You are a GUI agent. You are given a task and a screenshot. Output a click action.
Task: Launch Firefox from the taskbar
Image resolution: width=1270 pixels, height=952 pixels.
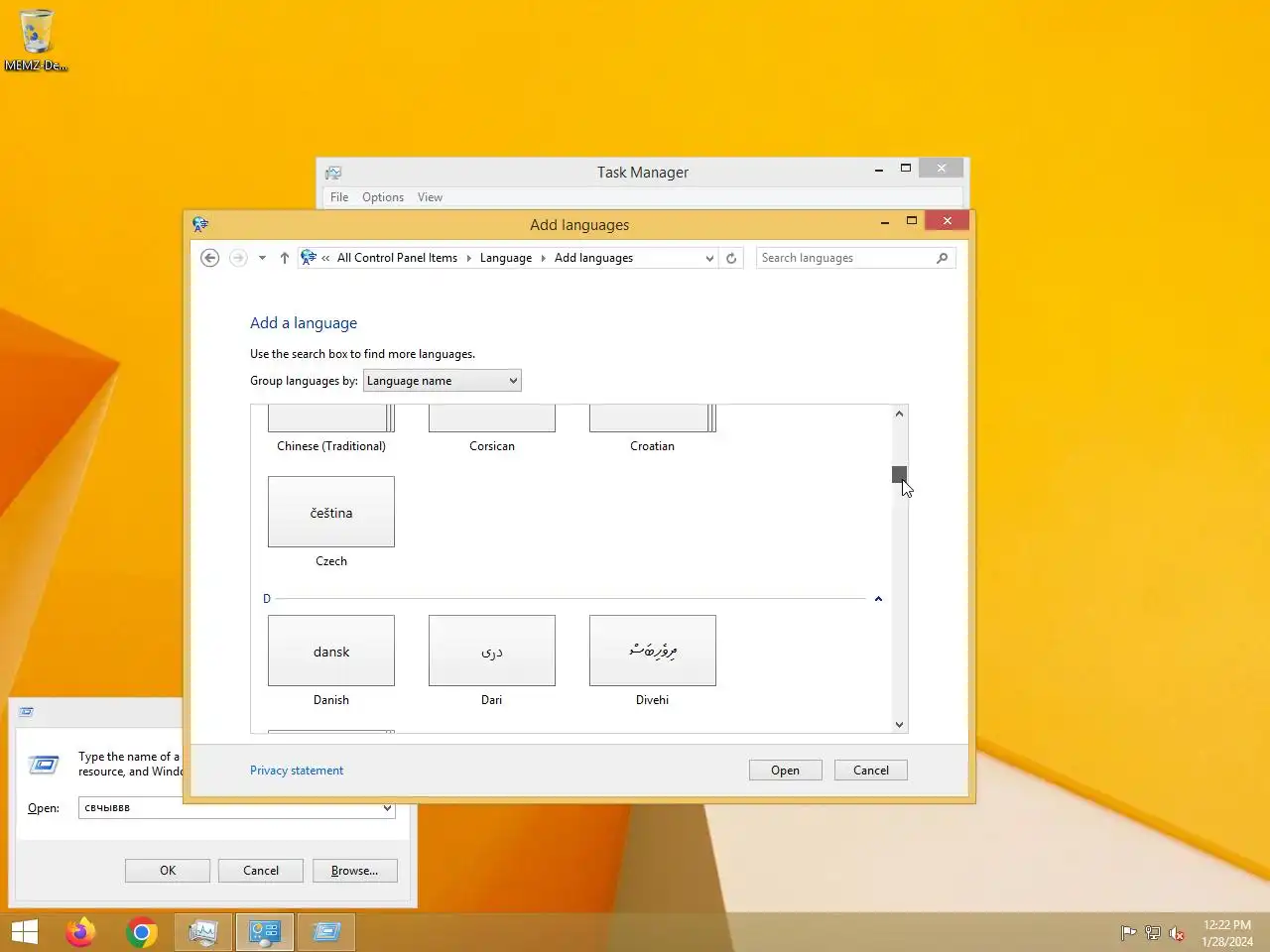pyautogui.click(x=81, y=932)
